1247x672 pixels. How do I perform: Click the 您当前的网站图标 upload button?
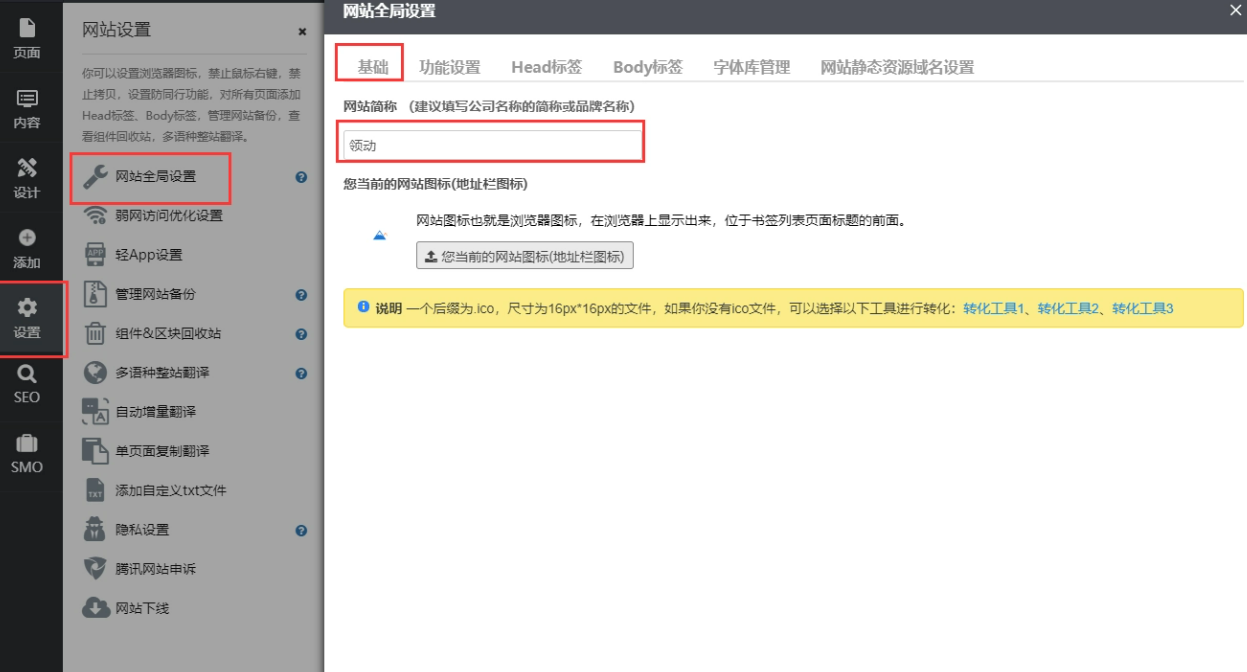point(525,256)
